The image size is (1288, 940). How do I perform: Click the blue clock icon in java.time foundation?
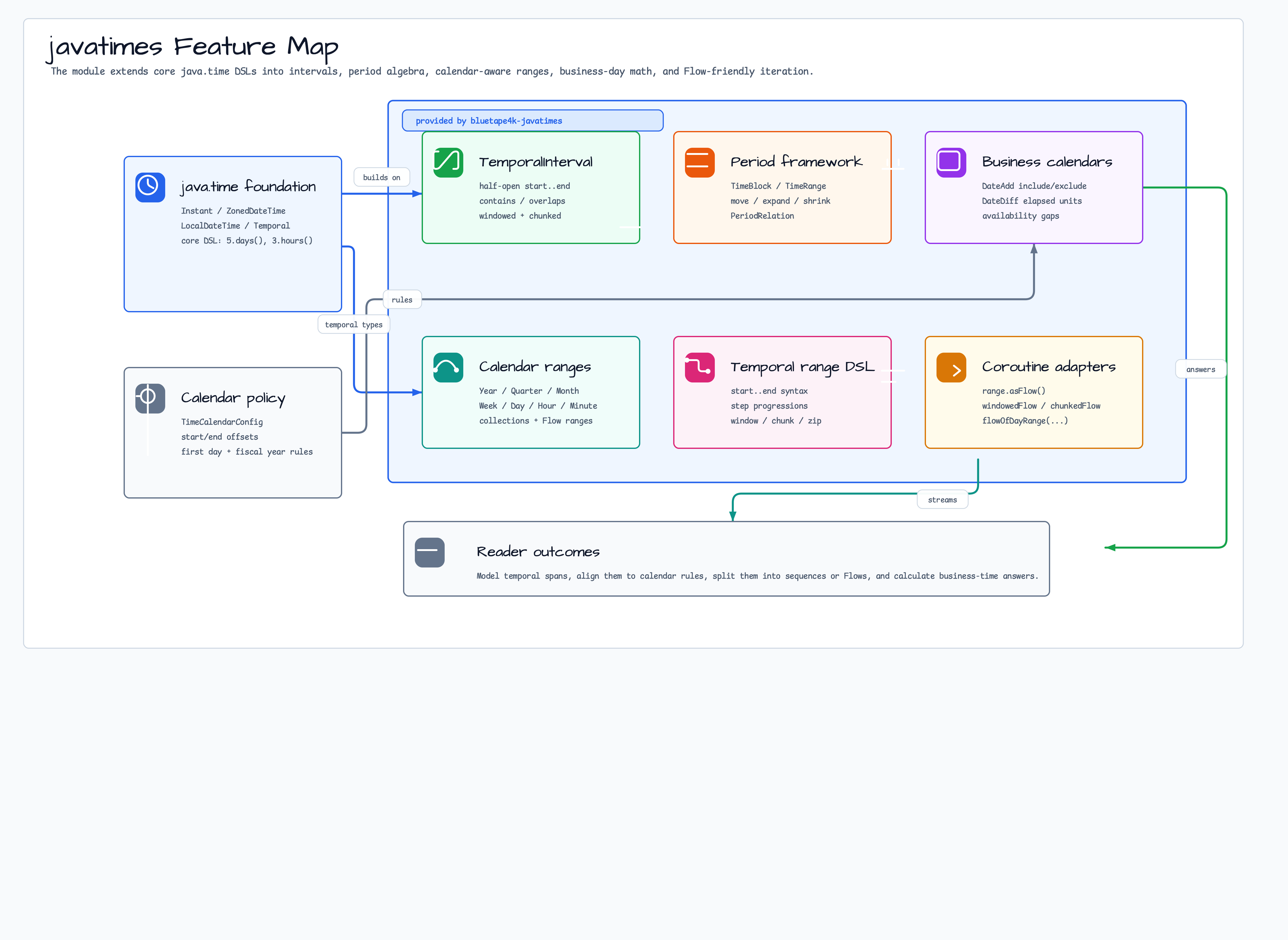pos(150,187)
